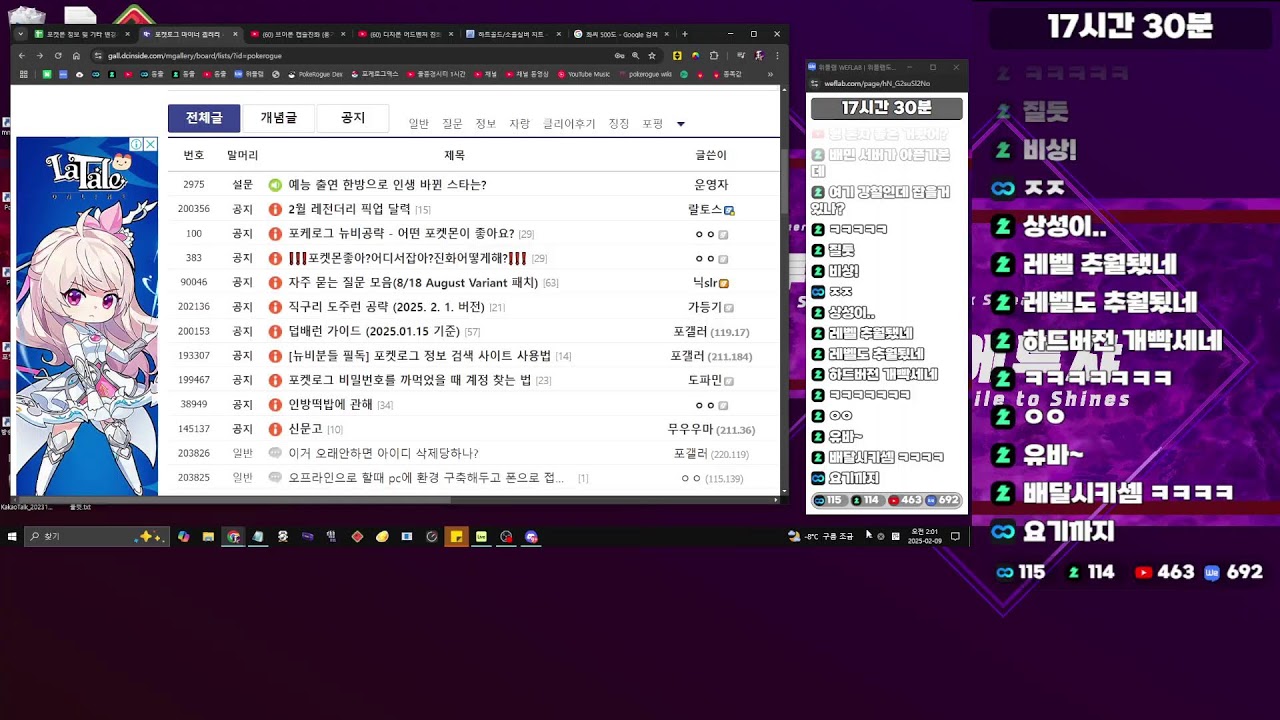Open Chrome extensions puzzle icon
The height and width of the screenshot is (720, 1280).
pos(714,56)
